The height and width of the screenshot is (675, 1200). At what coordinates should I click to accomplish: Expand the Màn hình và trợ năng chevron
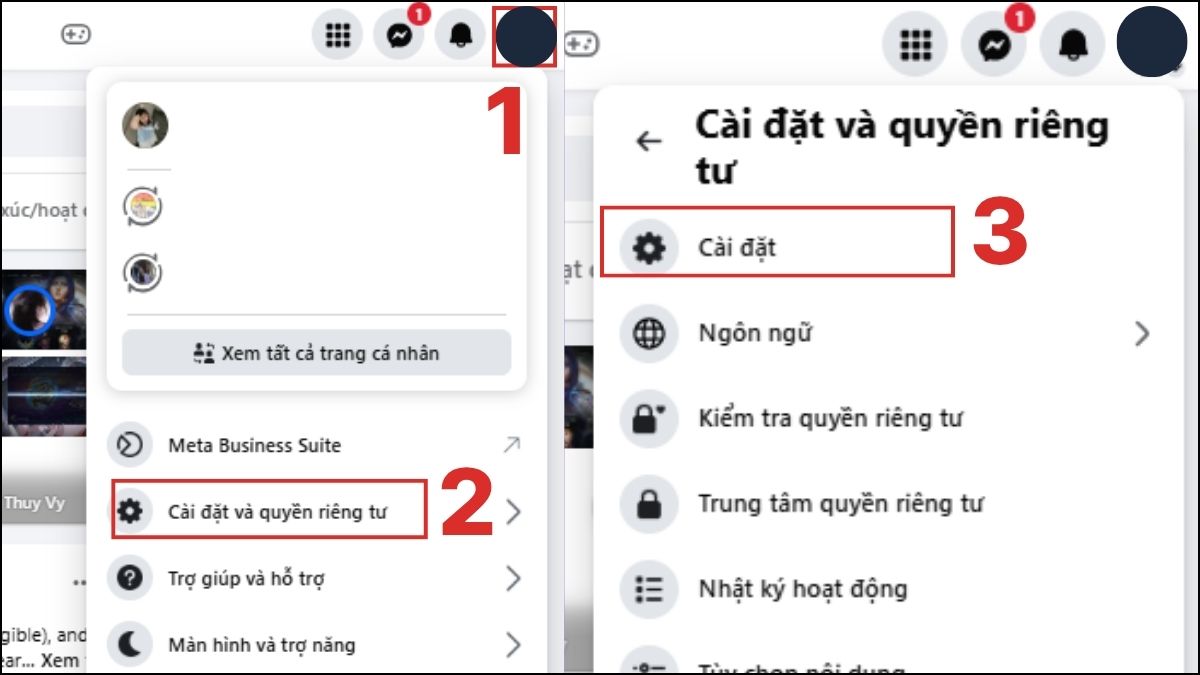tap(513, 645)
